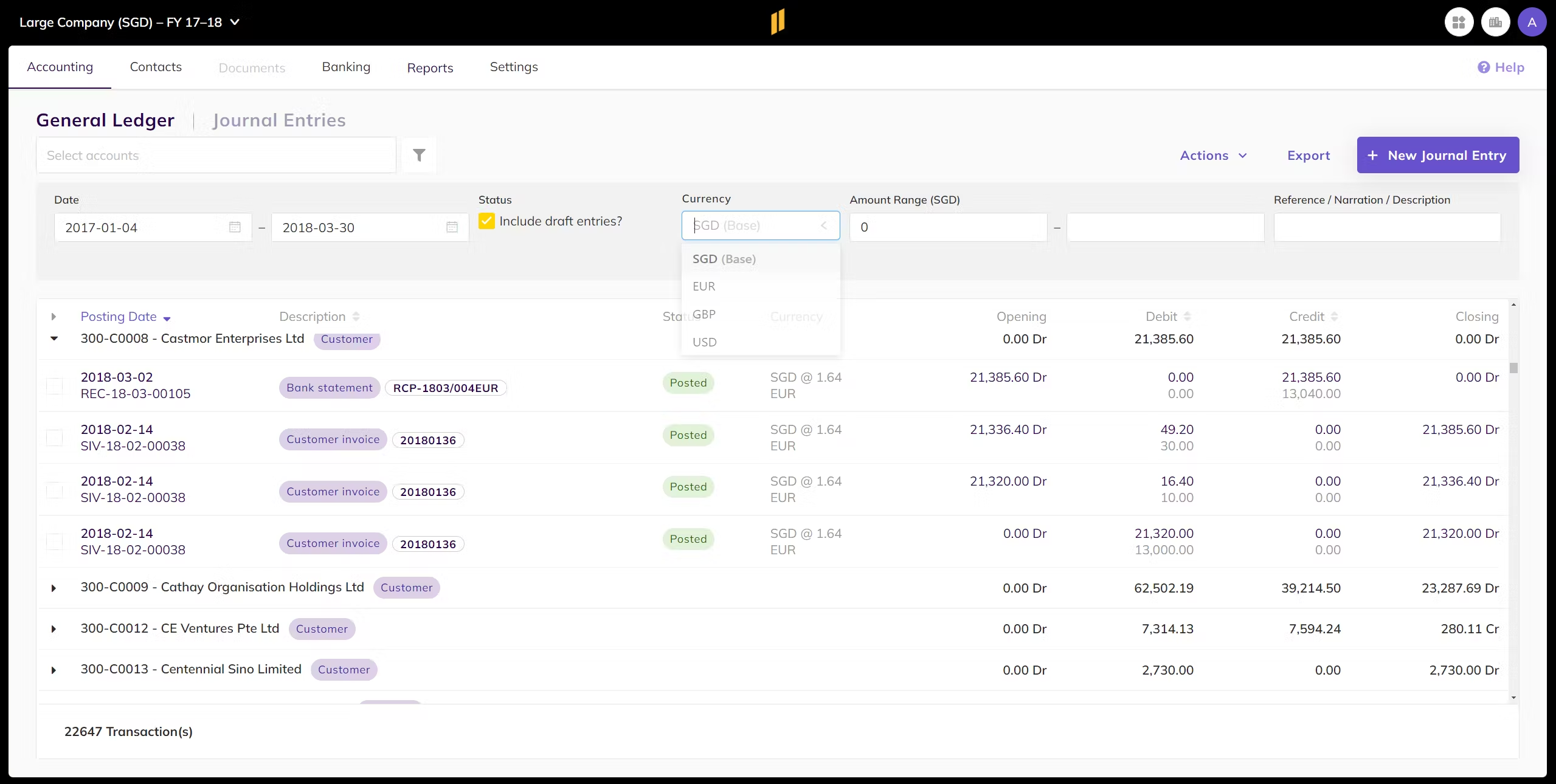
Task: Open the end date calendar icon
Action: tap(452, 227)
